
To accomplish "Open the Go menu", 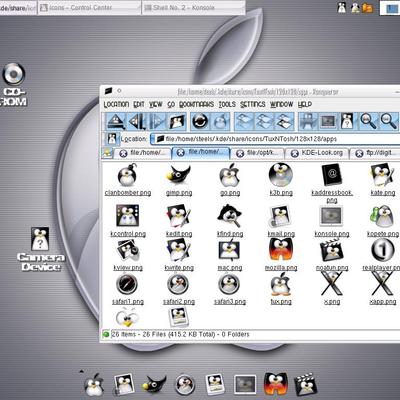I will click(x=171, y=104).
